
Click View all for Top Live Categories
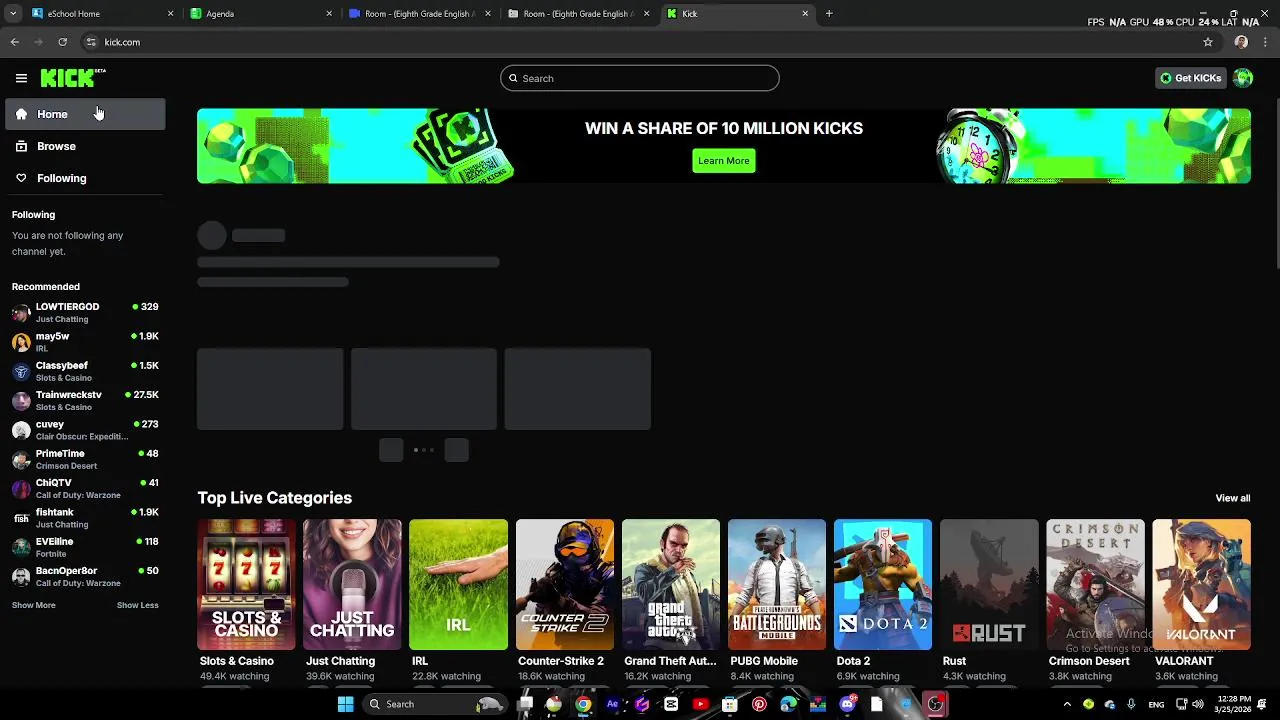pyautogui.click(x=1232, y=498)
